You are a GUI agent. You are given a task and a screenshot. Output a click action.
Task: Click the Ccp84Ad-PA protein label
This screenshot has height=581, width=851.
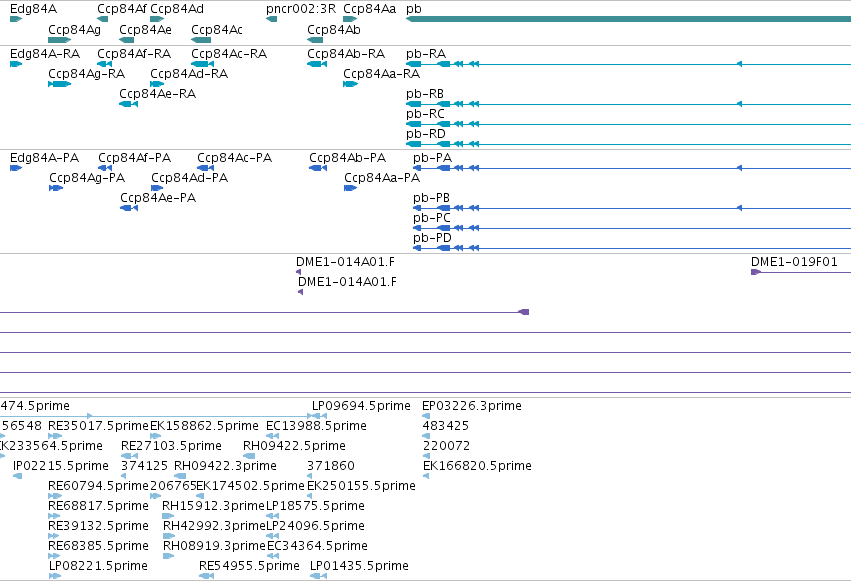pyautogui.click(x=189, y=178)
